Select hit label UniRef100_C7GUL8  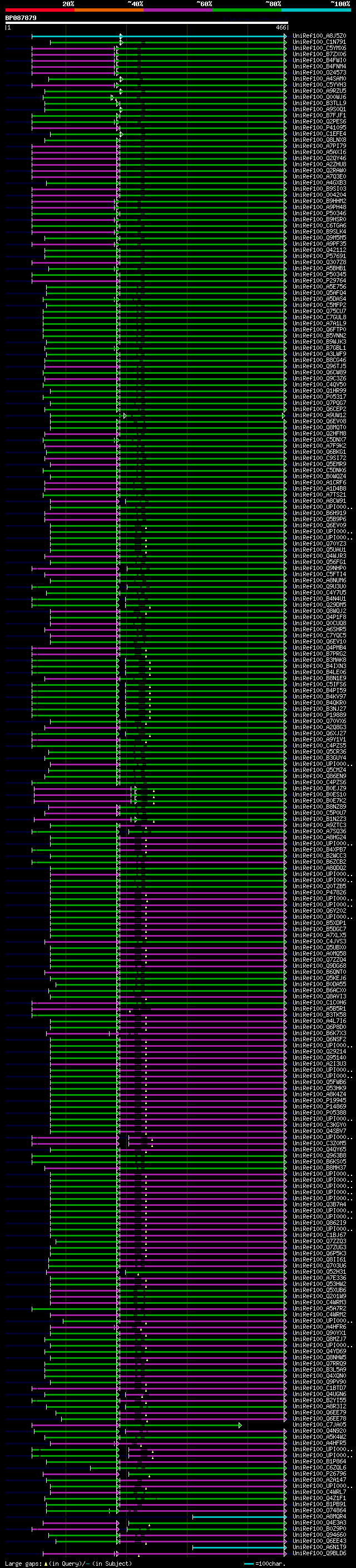pos(319,317)
